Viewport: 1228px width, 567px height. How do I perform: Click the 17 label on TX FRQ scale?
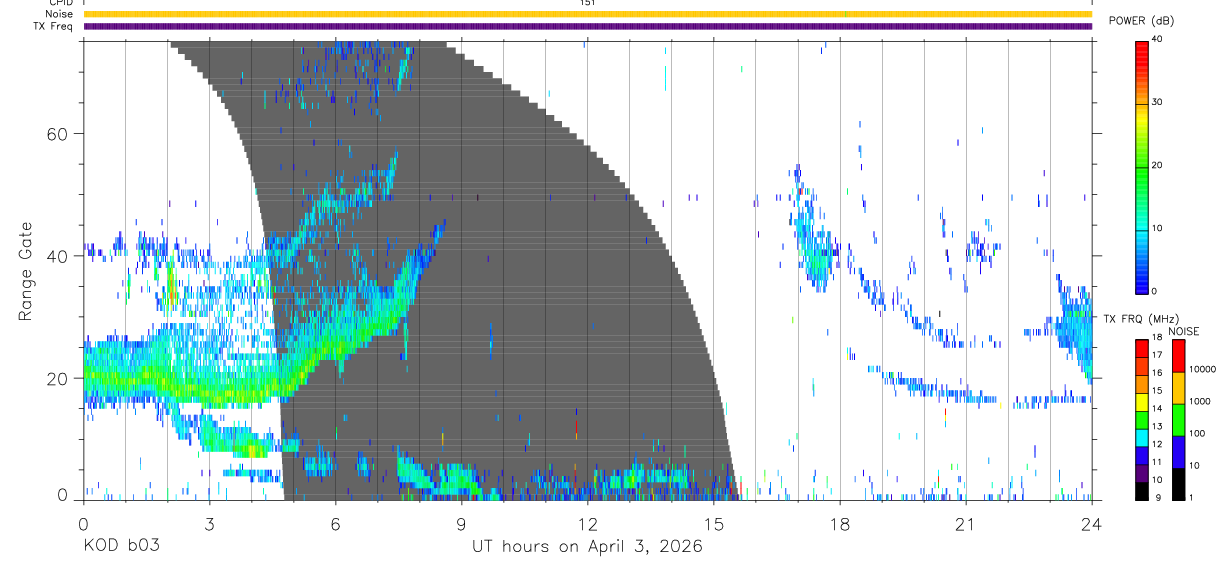[x=1157, y=355]
